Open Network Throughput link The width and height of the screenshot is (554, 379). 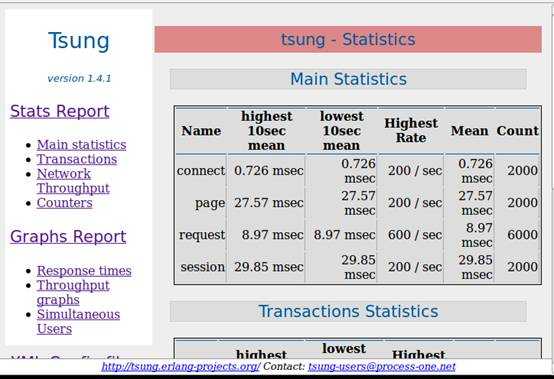coord(73,181)
